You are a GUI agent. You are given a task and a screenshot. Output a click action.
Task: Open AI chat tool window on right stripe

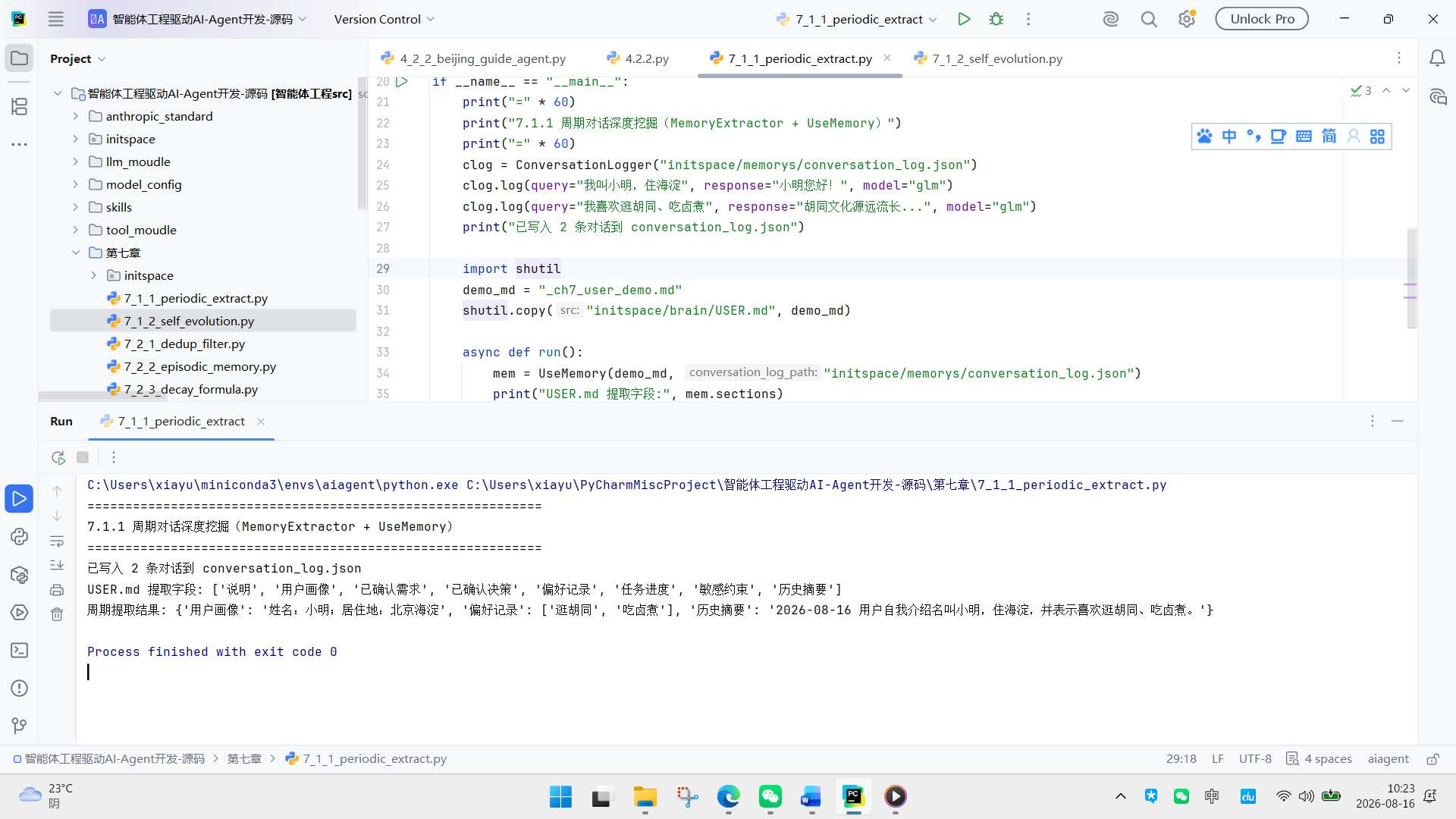[1437, 96]
